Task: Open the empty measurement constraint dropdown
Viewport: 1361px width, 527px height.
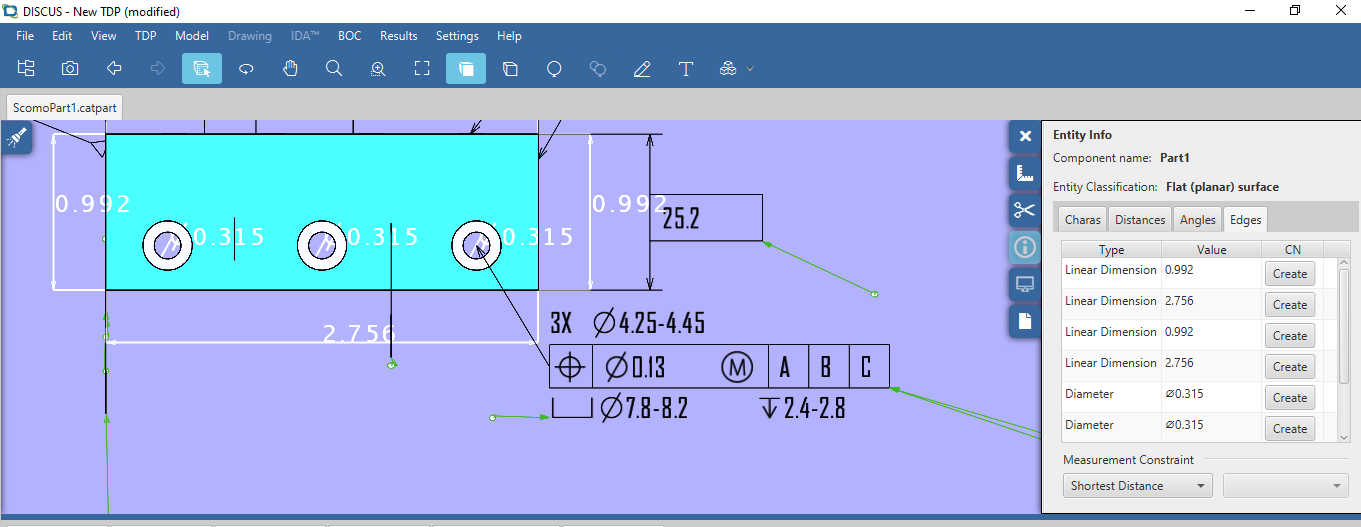Action: coord(1285,486)
